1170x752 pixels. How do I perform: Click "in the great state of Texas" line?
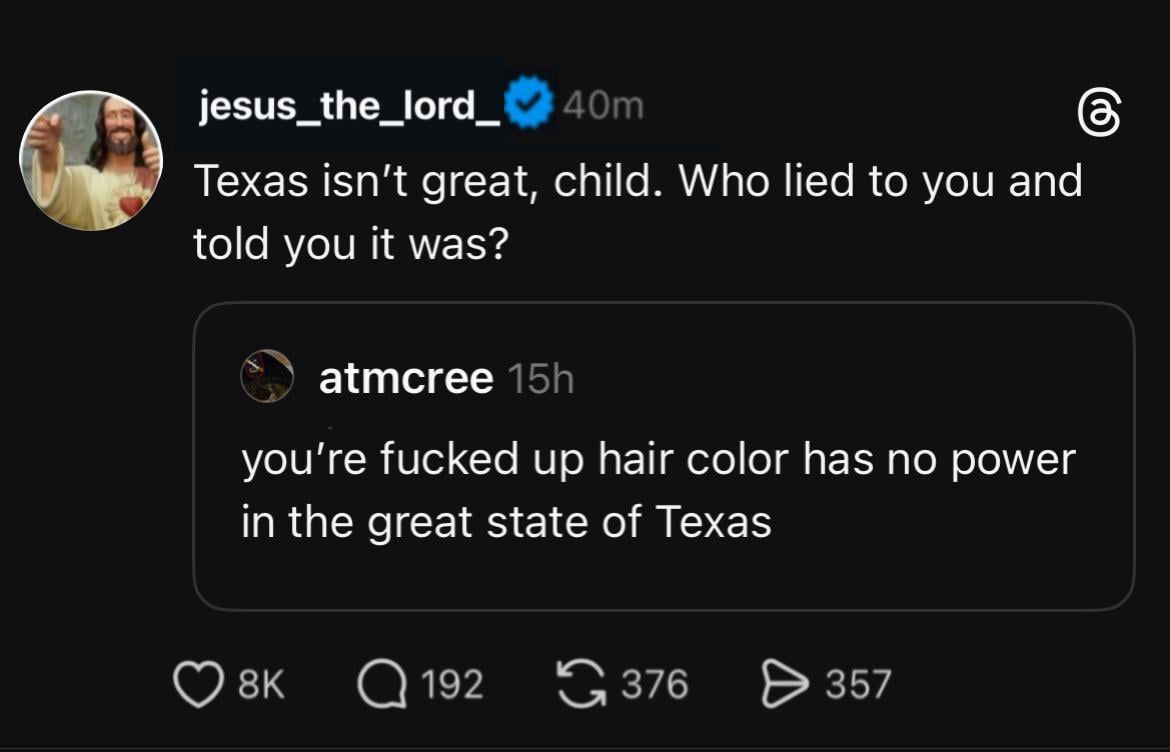pos(506,521)
